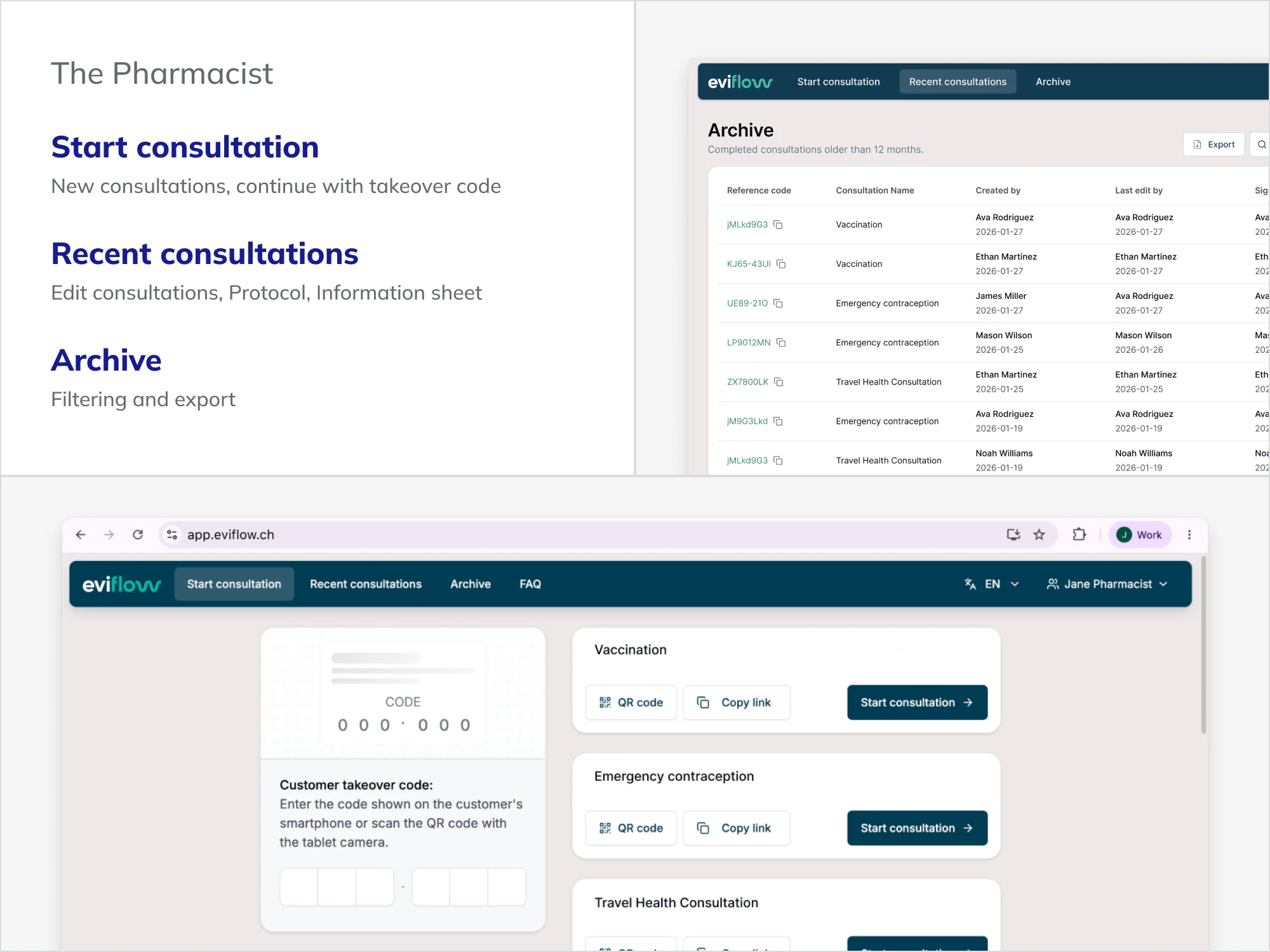This screenshot has width=1270, height=952.
Task: Click the first takeover code digit box
Action: pyautogui.click(x=299, y=887)
